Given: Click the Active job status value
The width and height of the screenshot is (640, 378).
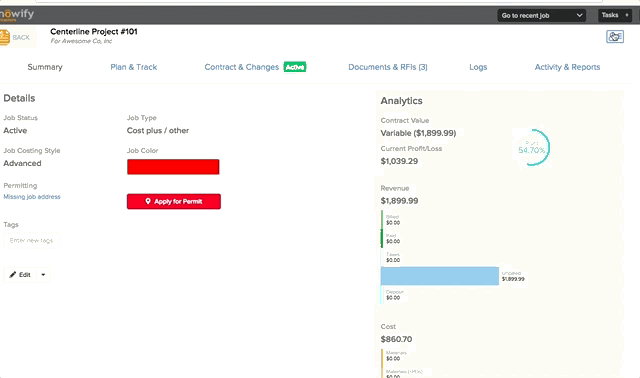Looking at the screenshot, I should coord(15,131).
